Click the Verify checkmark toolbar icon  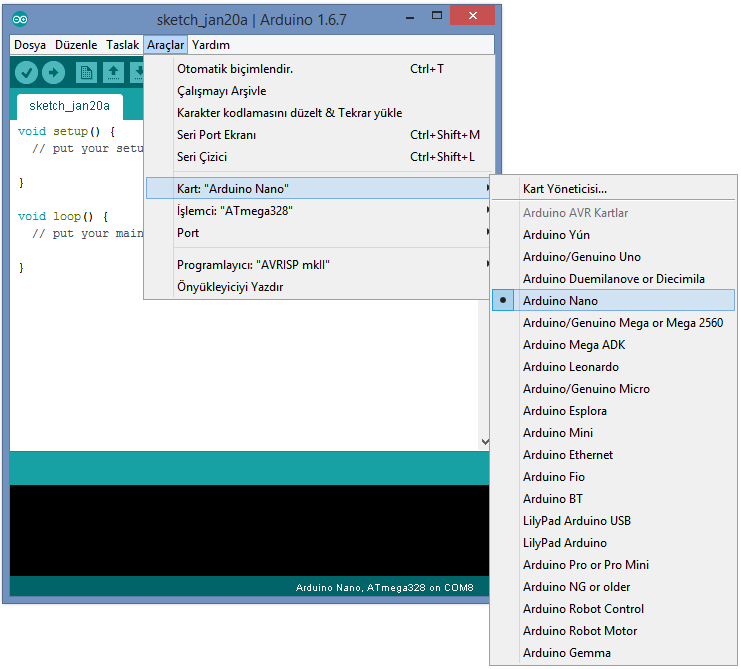[x=26, y=73]
